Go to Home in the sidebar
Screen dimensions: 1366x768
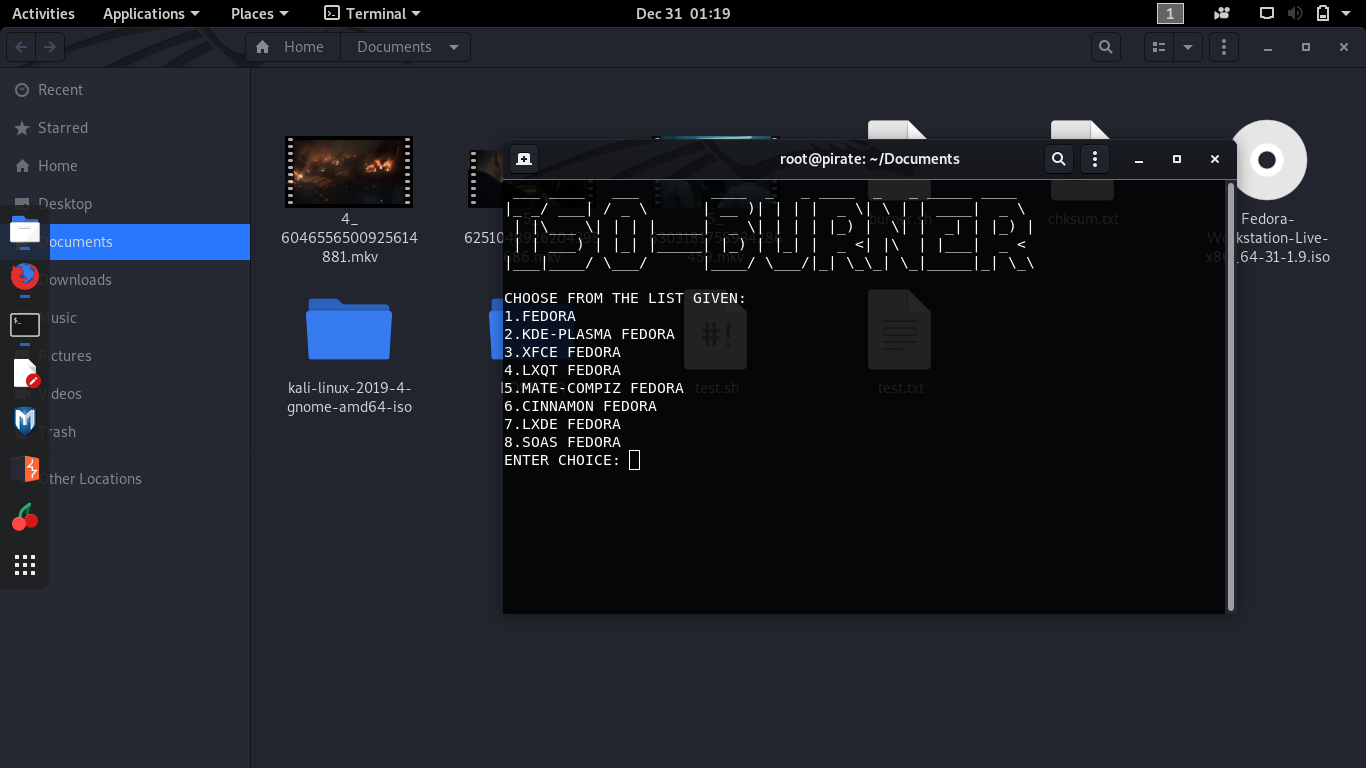click(125, 166)
